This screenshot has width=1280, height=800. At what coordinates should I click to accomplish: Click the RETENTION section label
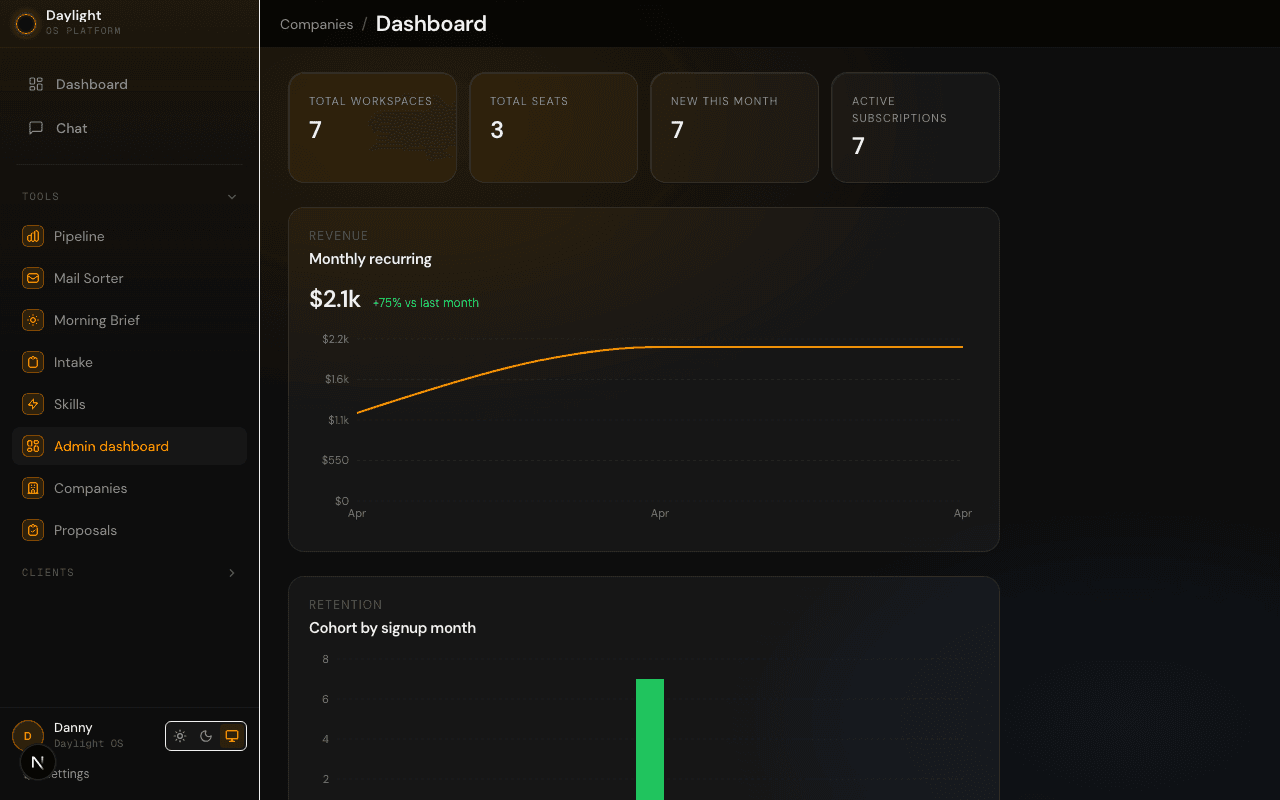point(346,605)
